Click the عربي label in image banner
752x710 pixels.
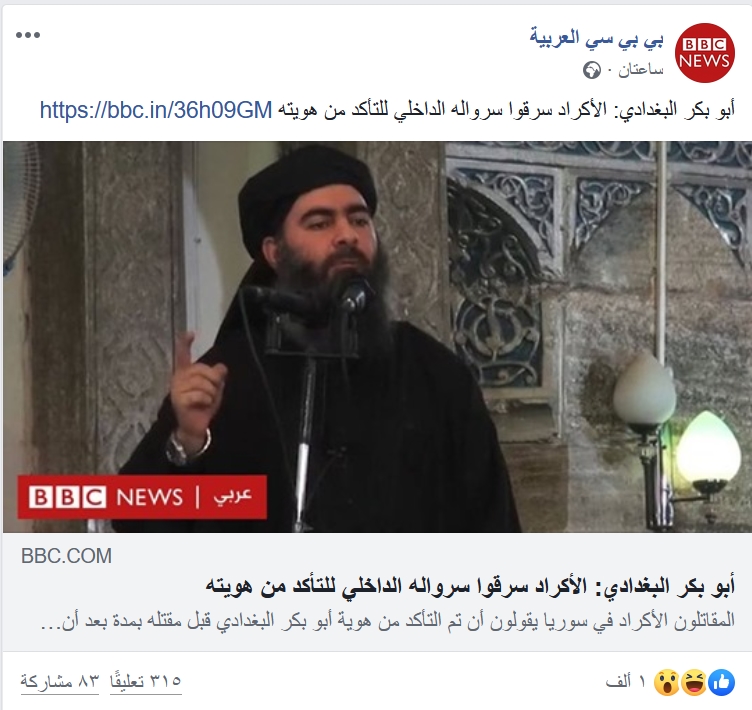(x=233, y=497)
